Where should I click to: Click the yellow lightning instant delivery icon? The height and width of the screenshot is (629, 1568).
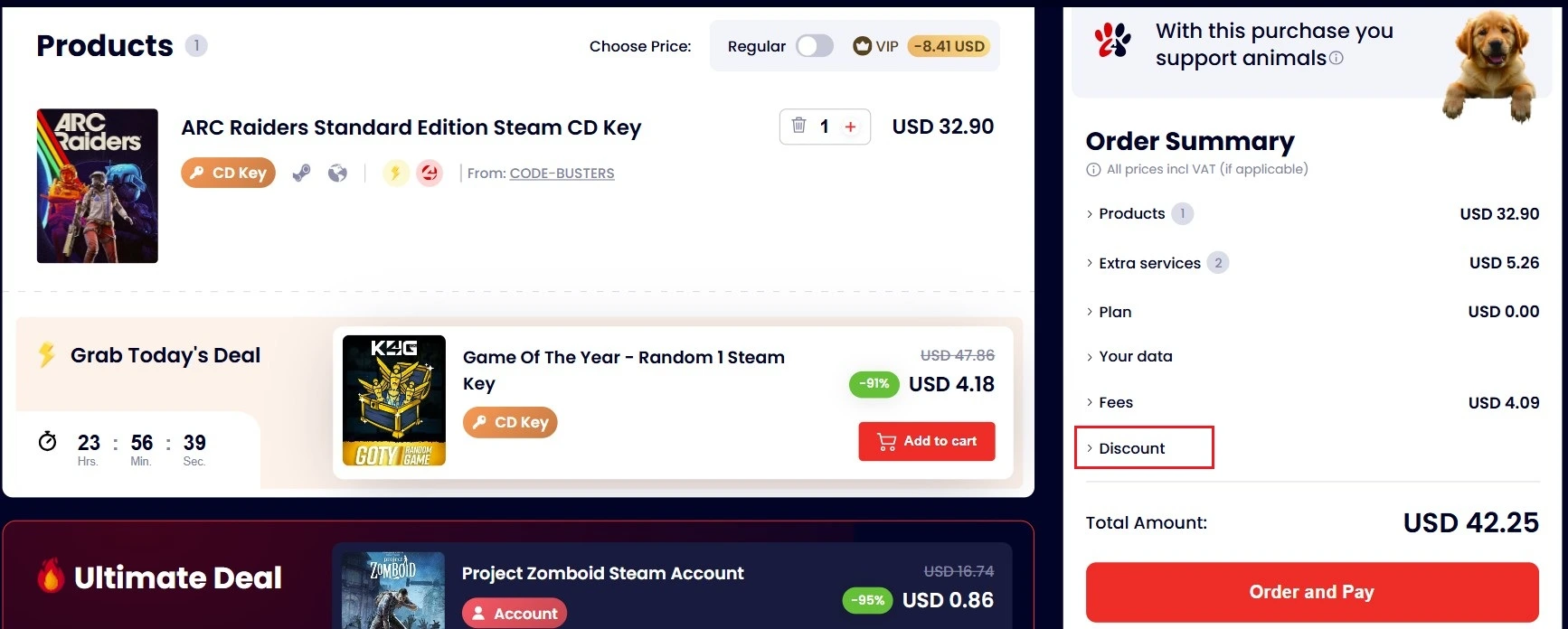point(395,173)
